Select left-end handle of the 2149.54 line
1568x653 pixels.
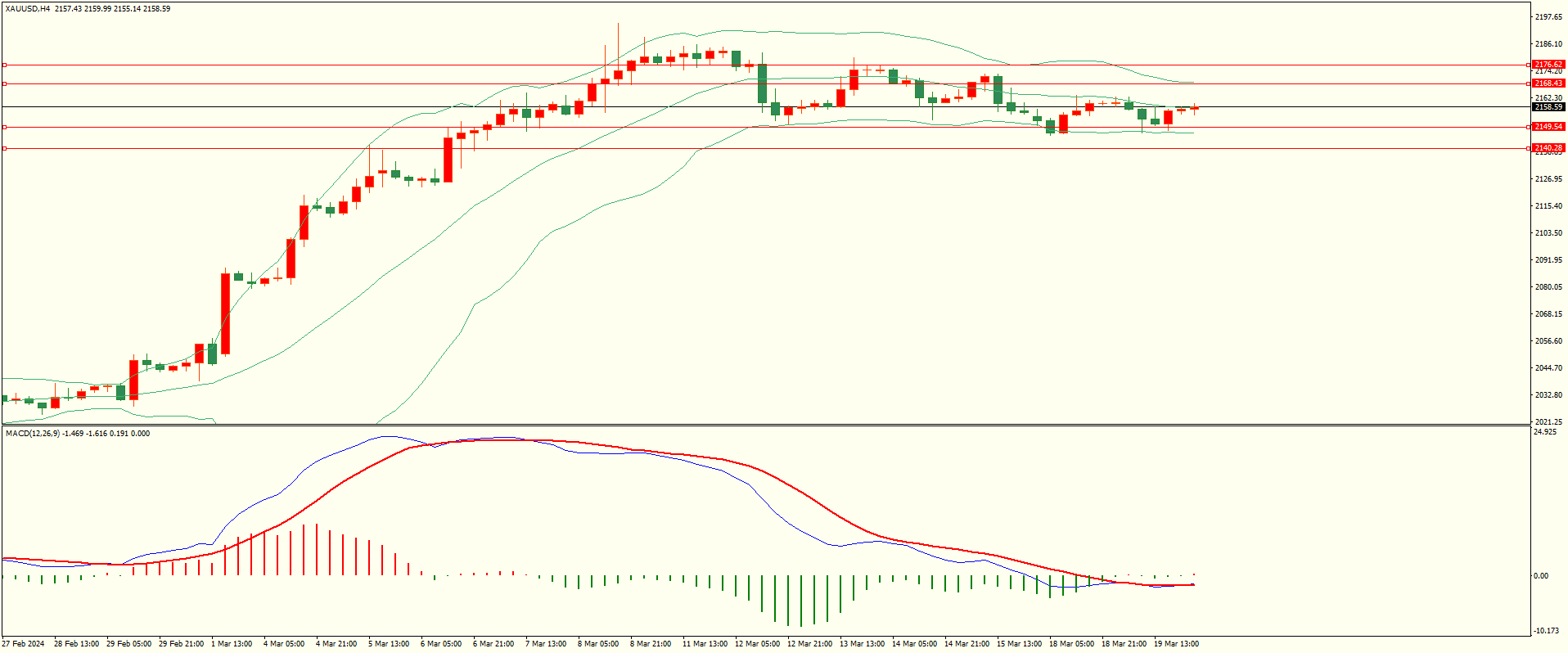[x=4, y=127]
